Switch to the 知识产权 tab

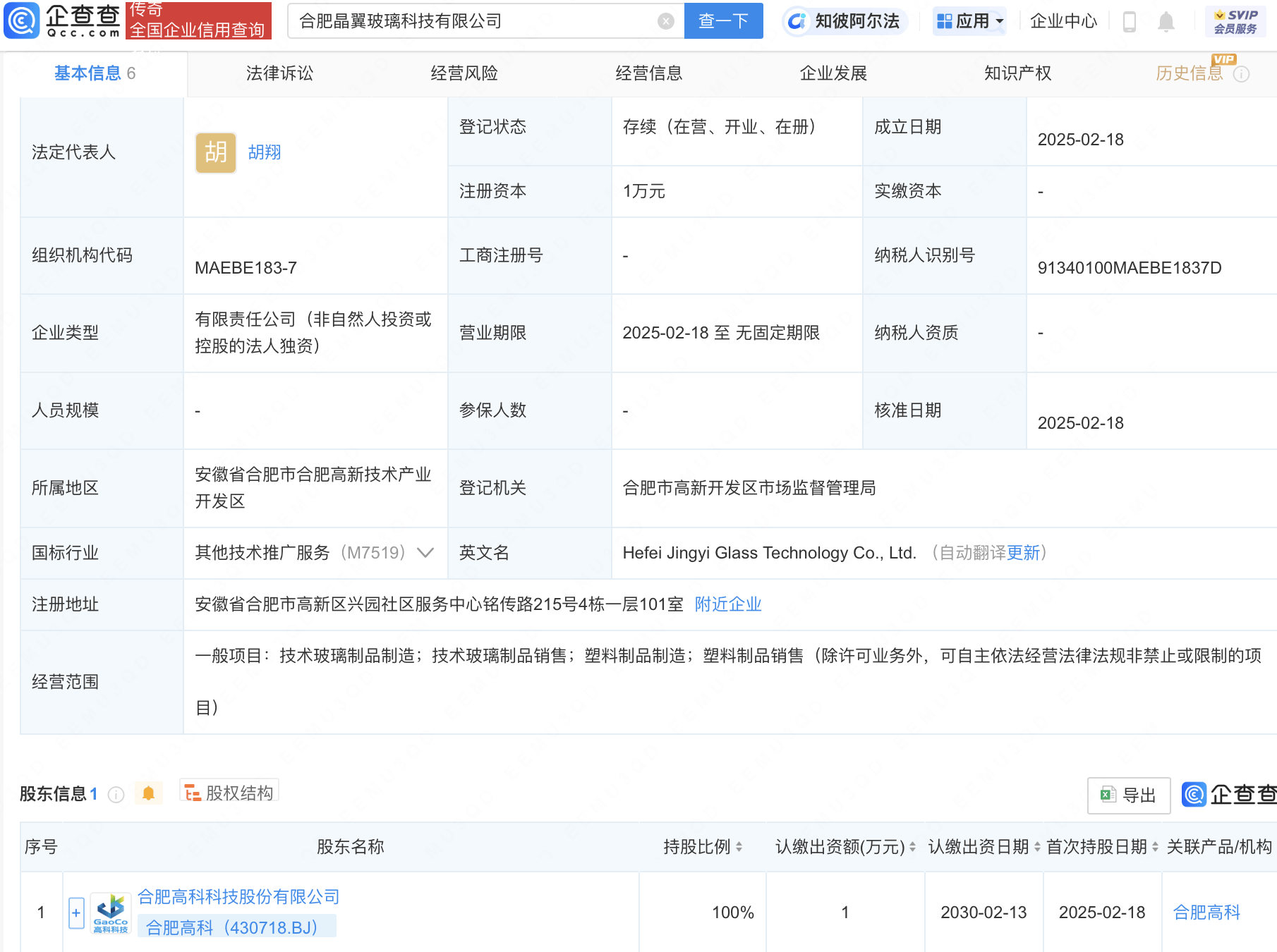point(1017,73)
